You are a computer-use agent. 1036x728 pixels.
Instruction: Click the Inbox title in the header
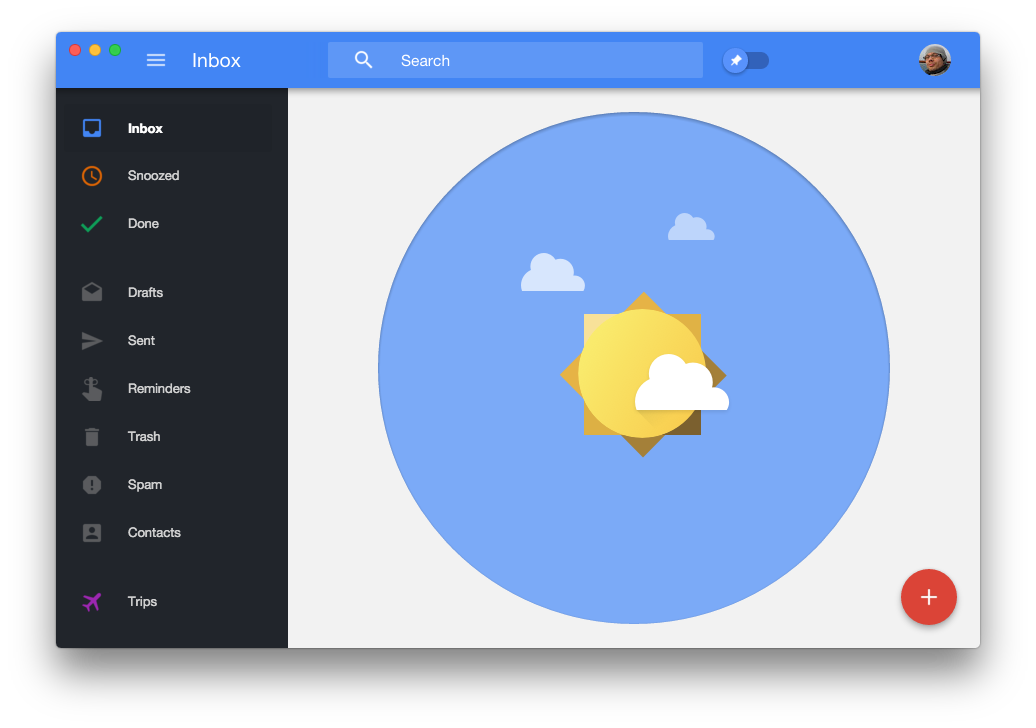point(216,60)
